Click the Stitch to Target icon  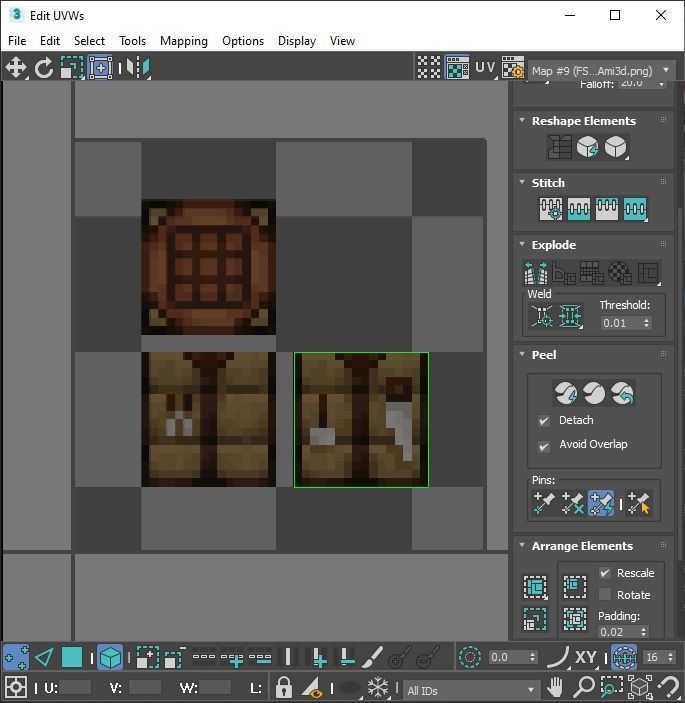tap(551, 209)
